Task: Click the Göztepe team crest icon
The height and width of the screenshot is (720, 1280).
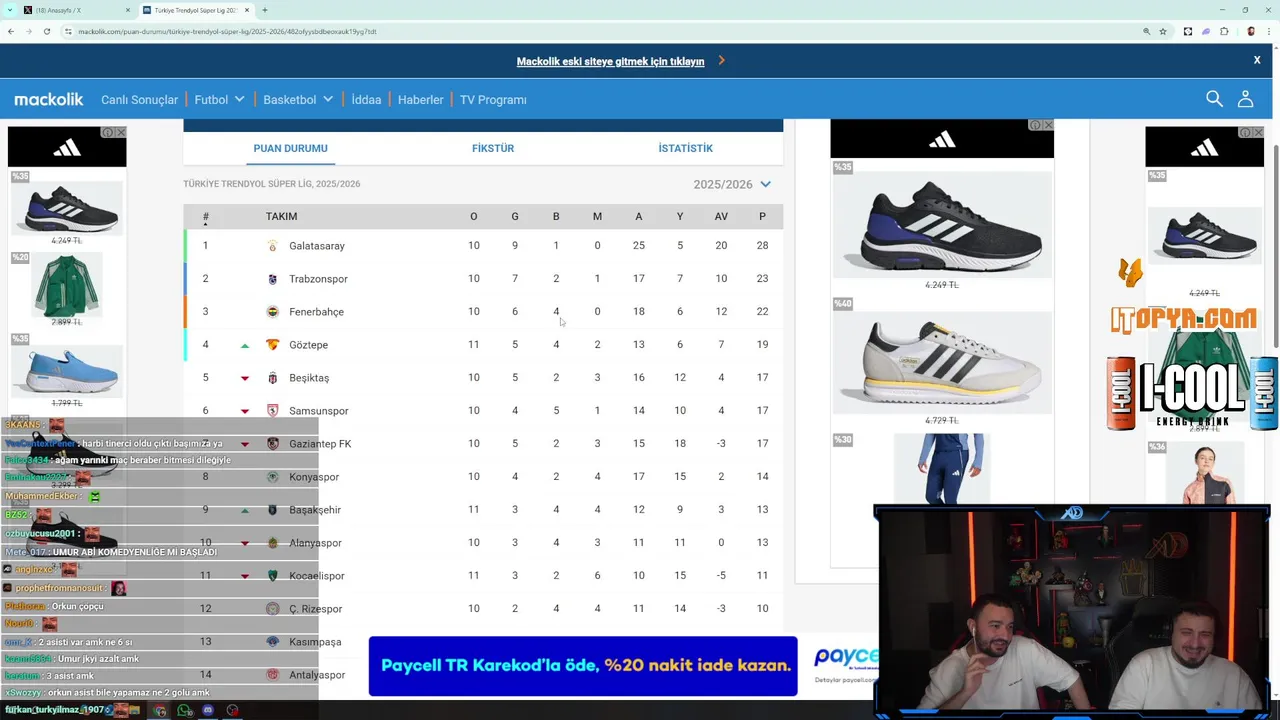Action: (273, 345)
